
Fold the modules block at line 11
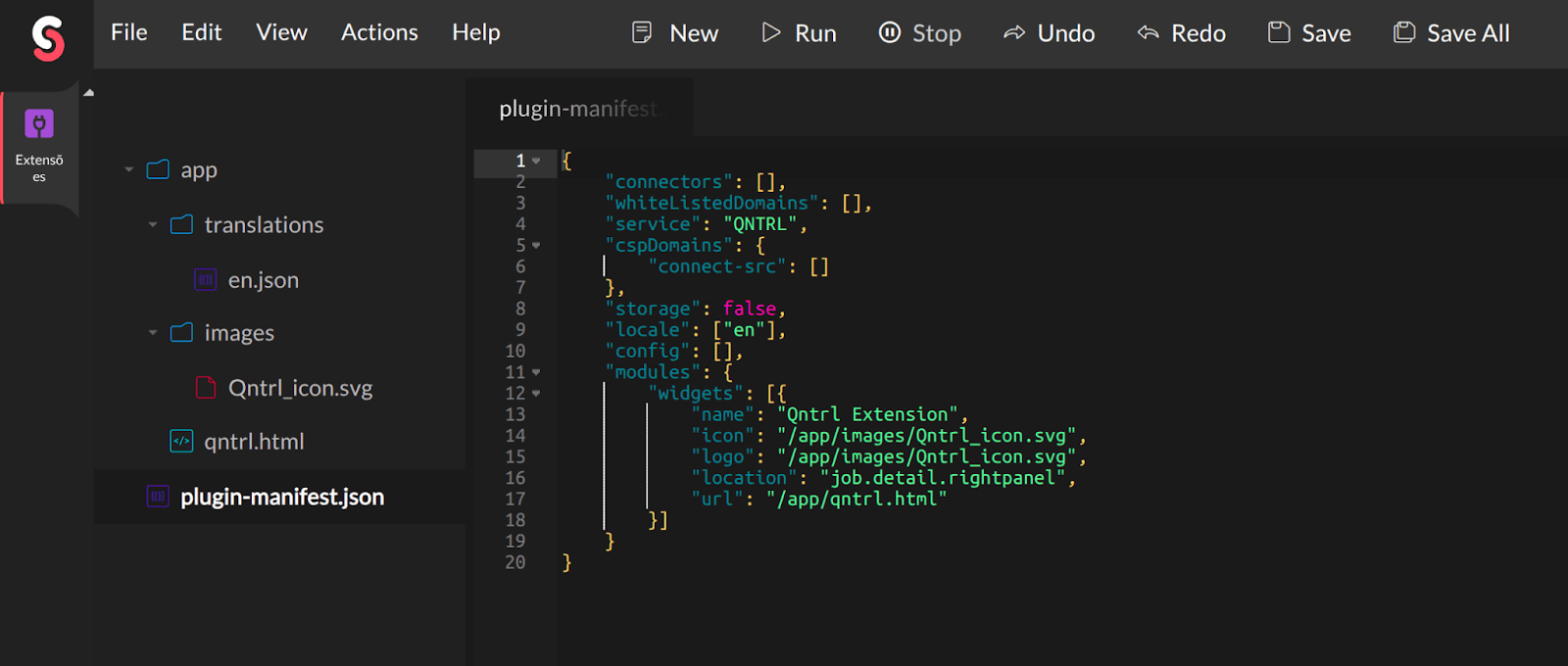click(x=536, y=372)
